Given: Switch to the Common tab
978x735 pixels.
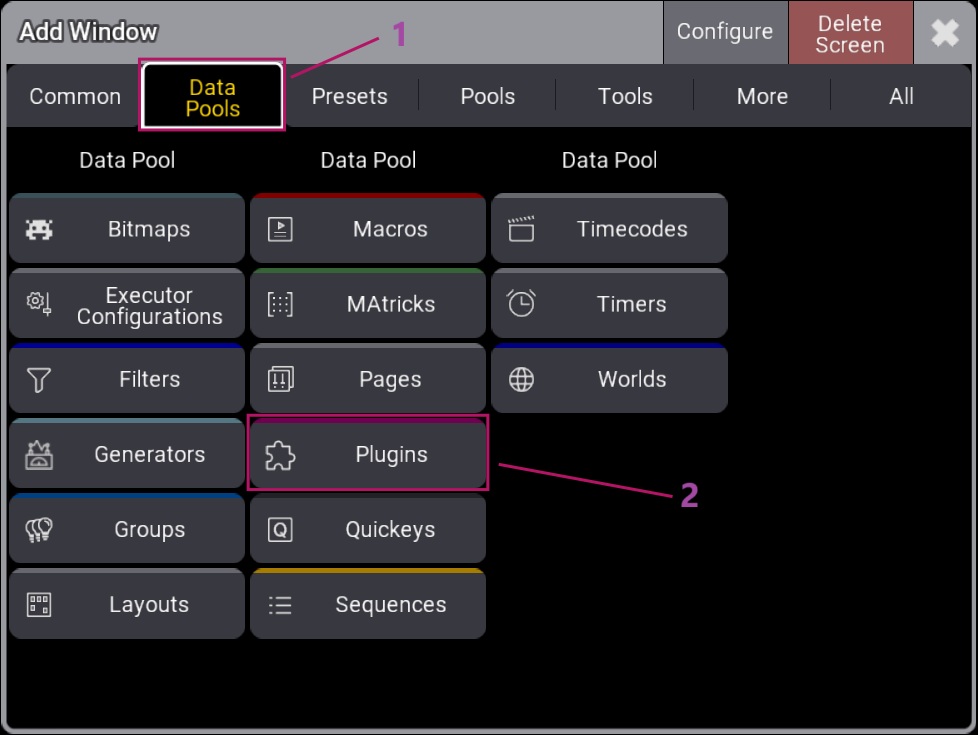Looking at the screenshot, I should tap(75, 96).
